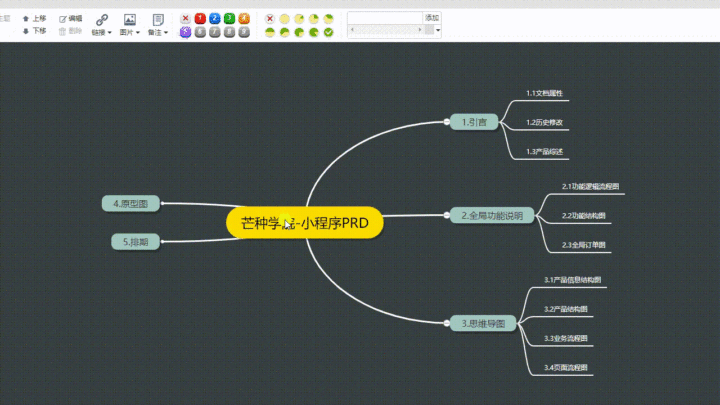Set priority 2 blue icon
Viewport: 720px width, 405px height.
coord(215,18)
